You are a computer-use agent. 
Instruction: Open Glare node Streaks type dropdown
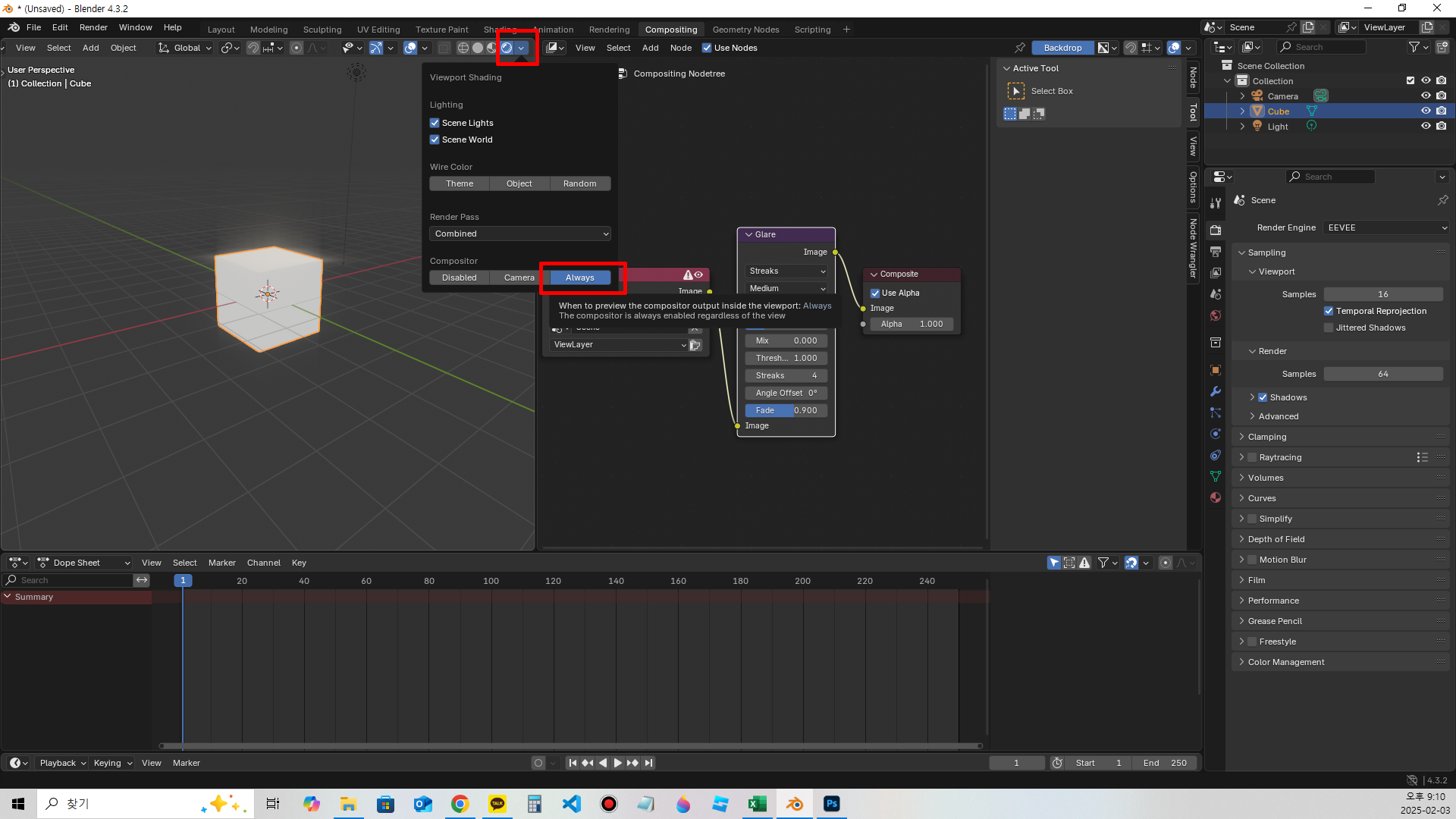786,271
